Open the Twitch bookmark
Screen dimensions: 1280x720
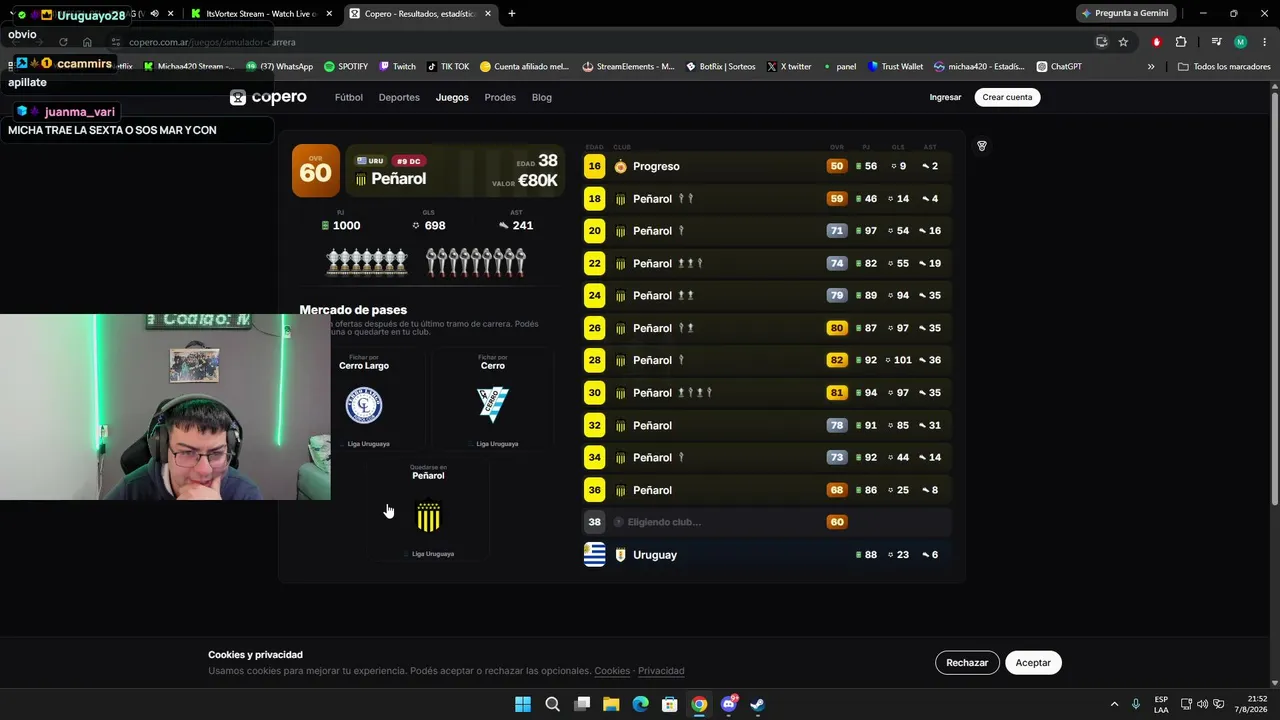(x=397, y=67)
